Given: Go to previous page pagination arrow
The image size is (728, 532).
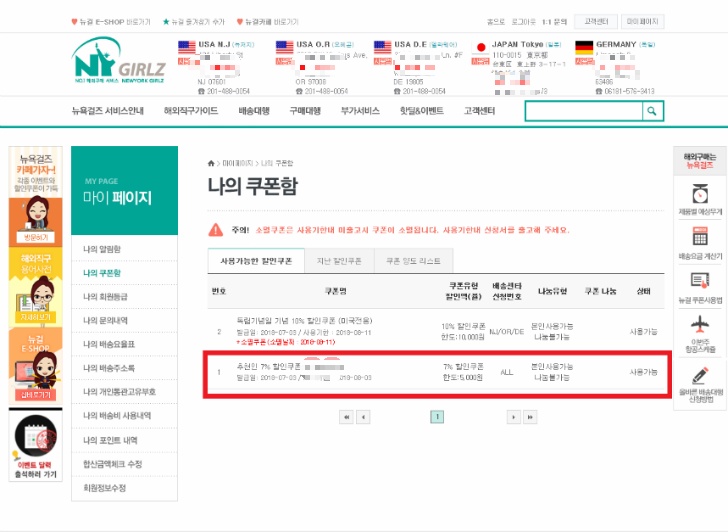Looking at the screenshot, I should [363, 417].
